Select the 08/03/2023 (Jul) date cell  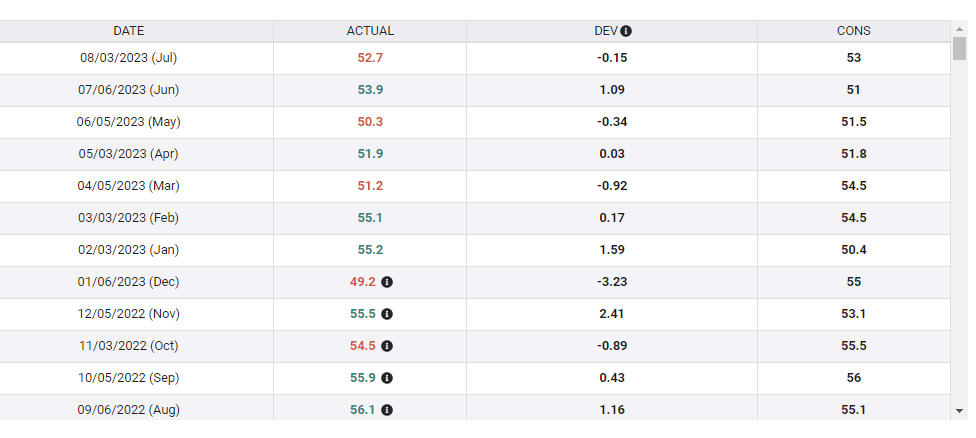129,58
